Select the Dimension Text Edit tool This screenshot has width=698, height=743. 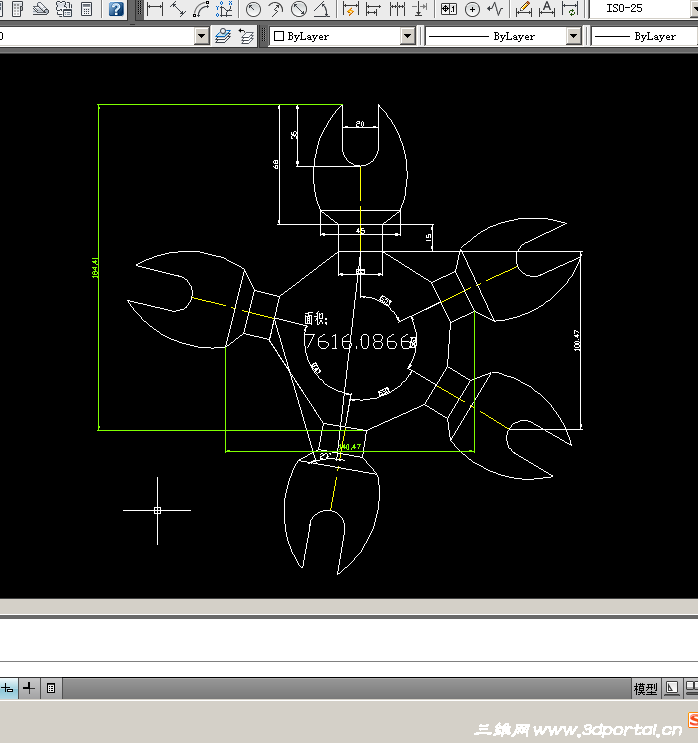click(547, 9)
